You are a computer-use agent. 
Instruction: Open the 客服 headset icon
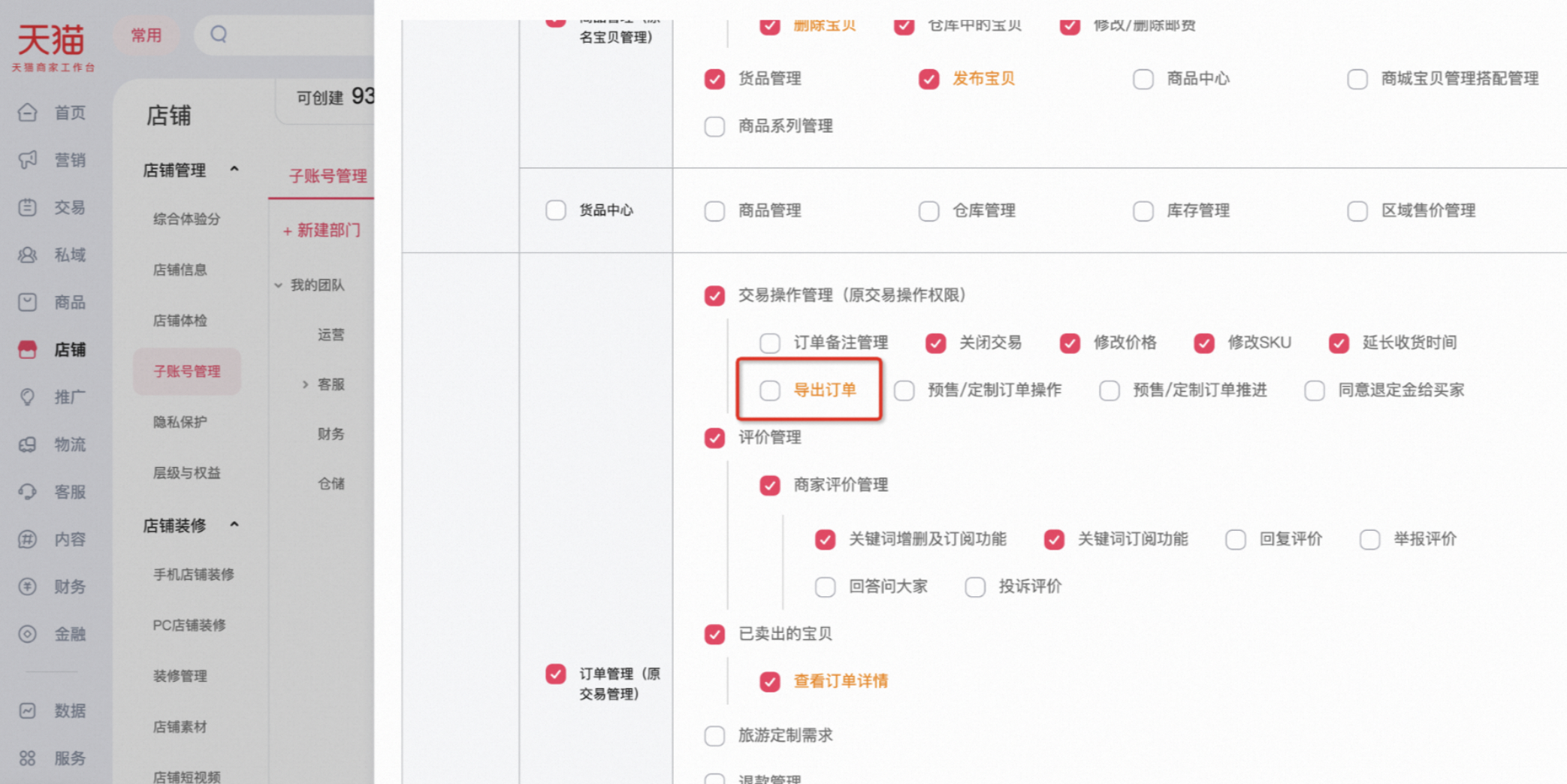click(x=28, y=492)
